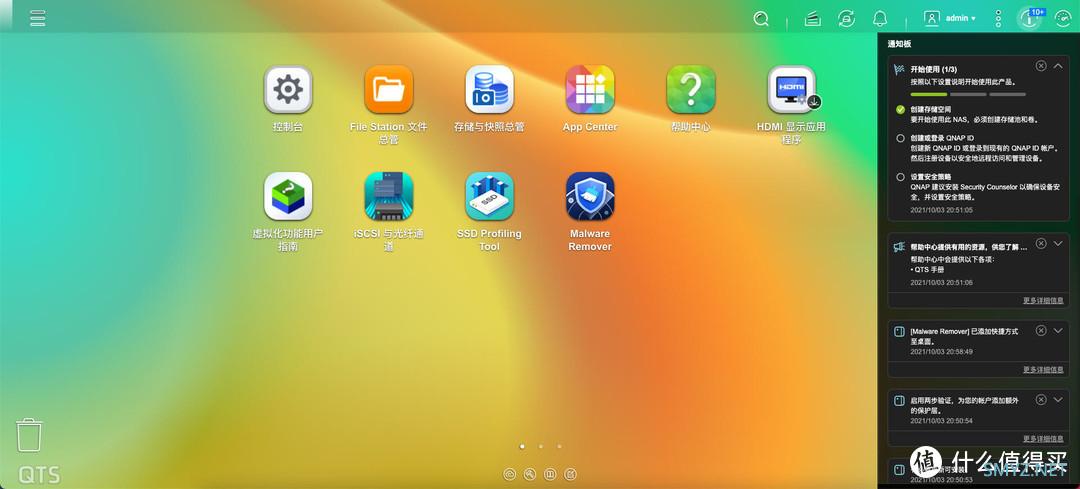Launch 控制台 control panel
The image size is (1080, 489).
coord(288,90)
